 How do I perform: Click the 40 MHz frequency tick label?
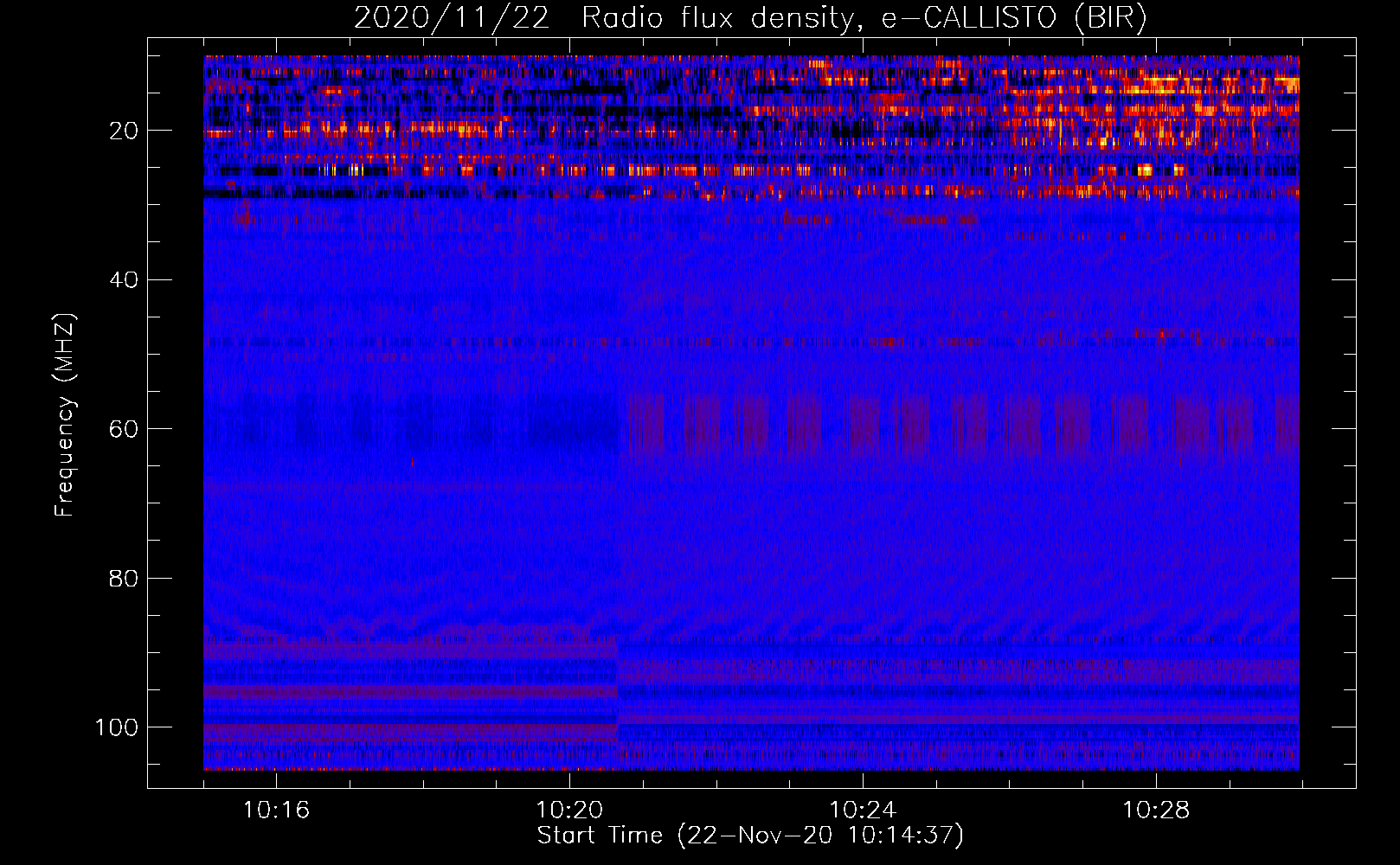[x=124, y=280]
